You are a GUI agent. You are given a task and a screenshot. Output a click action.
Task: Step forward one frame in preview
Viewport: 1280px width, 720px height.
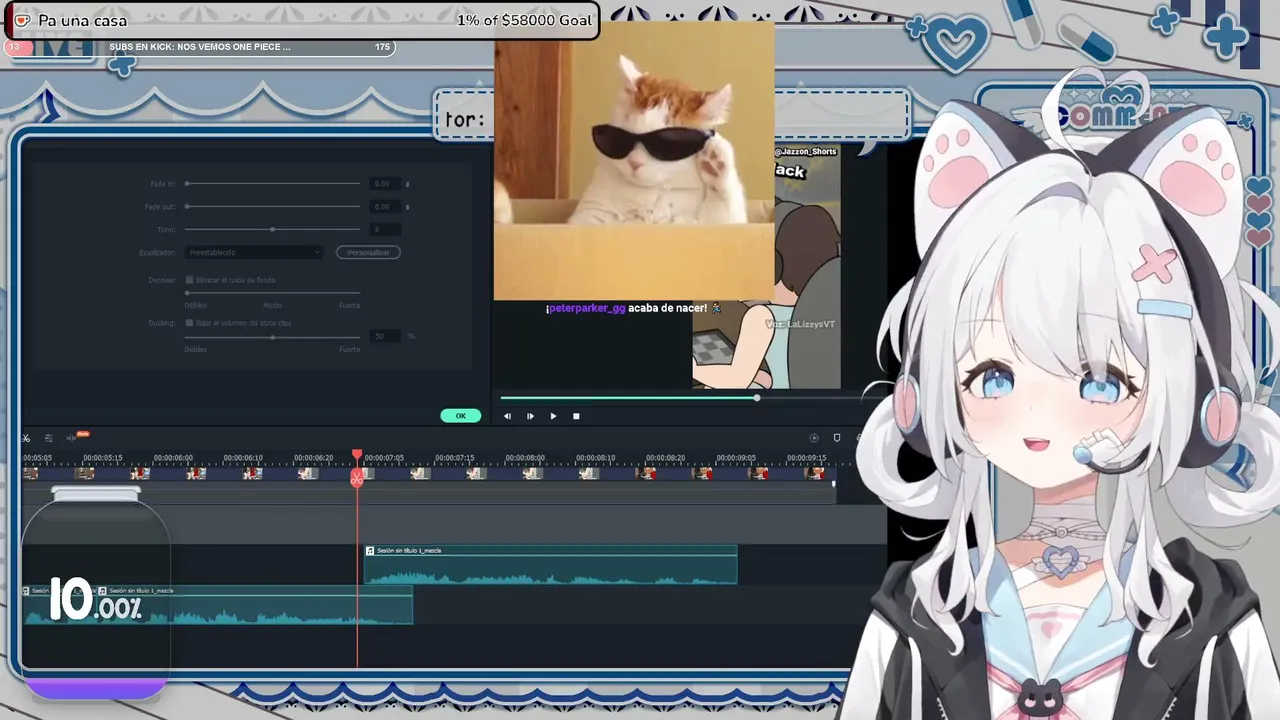530,416
